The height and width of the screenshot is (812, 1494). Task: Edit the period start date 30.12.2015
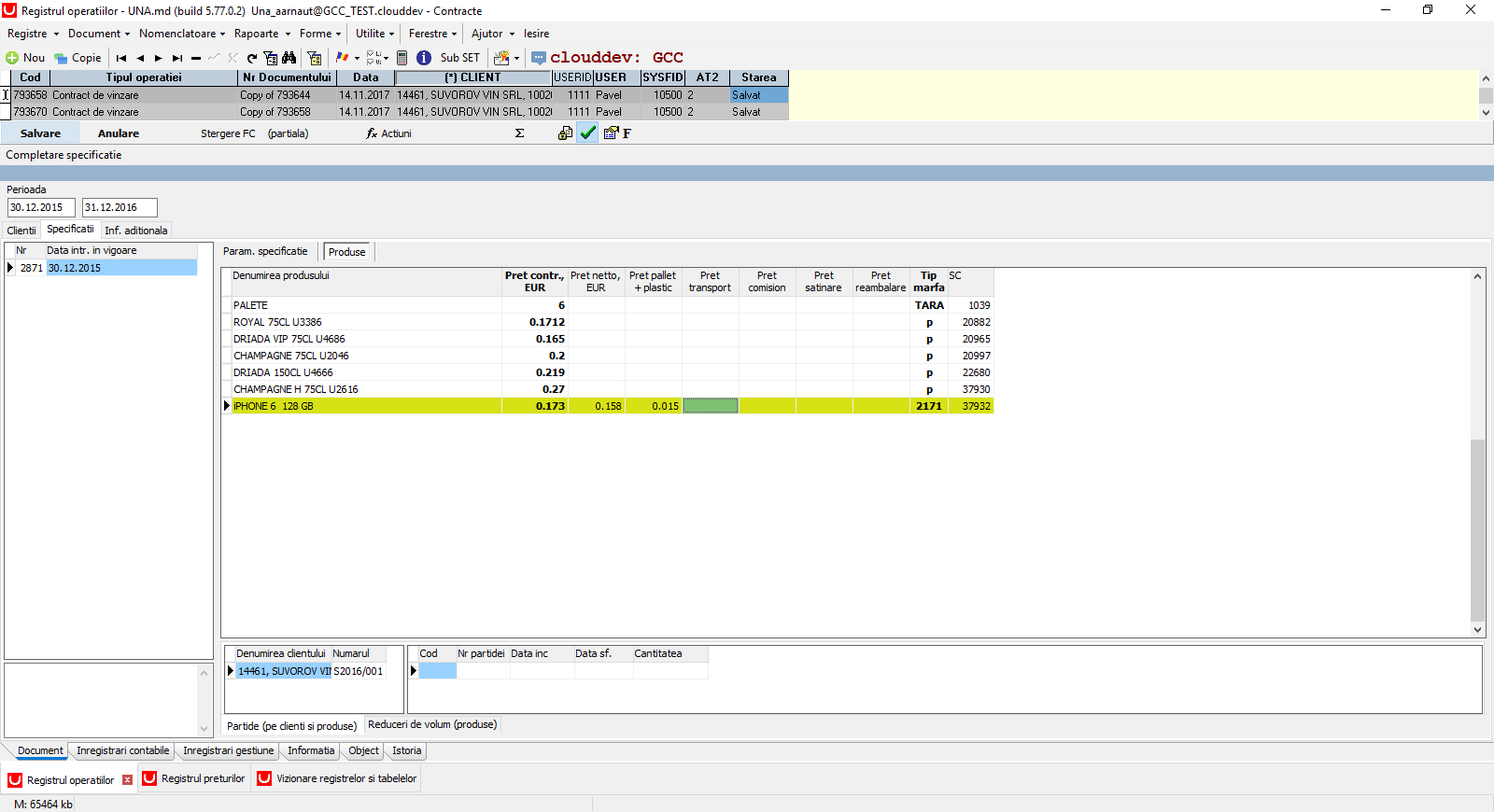[x=41, y=207]
